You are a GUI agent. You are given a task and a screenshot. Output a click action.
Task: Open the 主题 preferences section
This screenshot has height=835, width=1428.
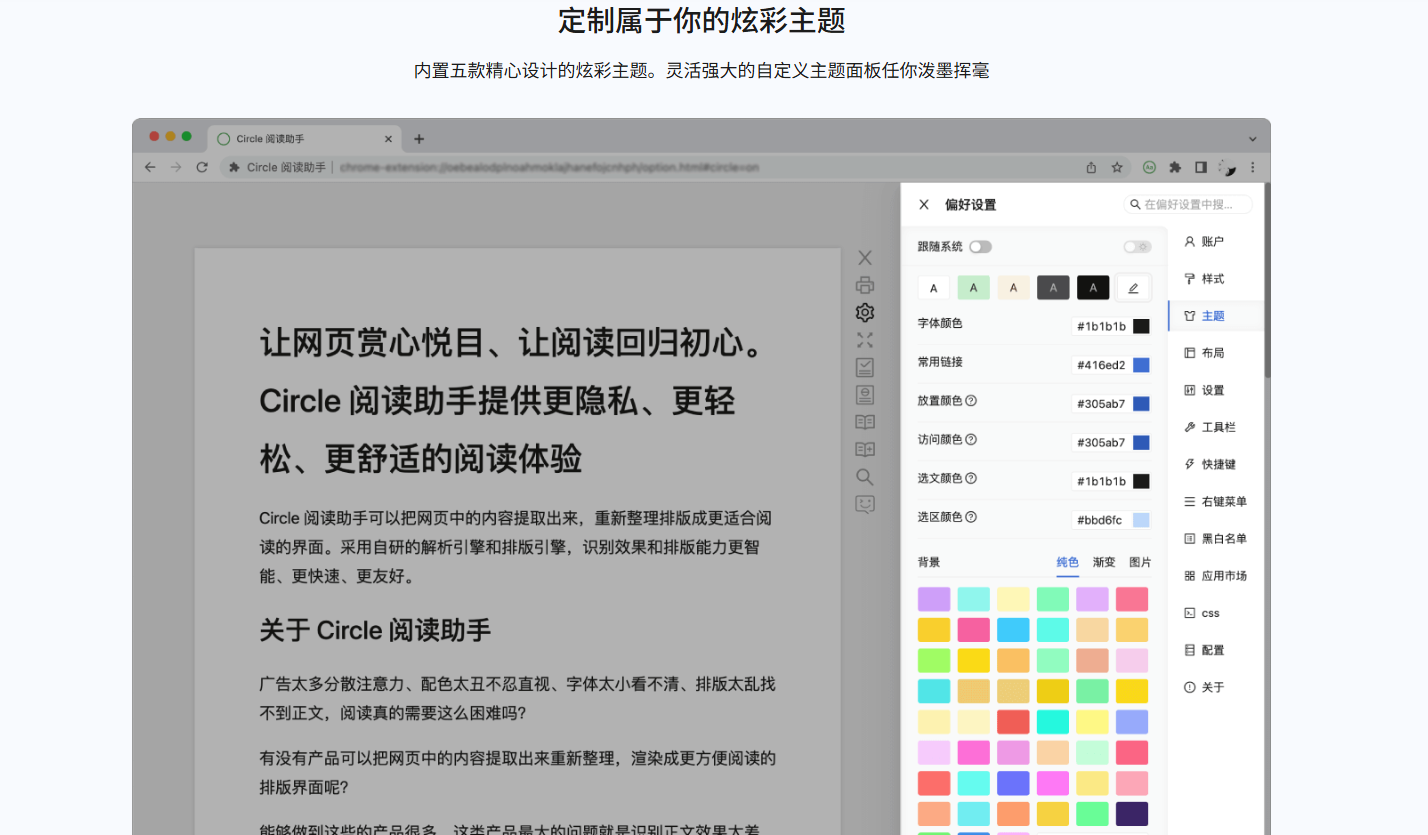point(1216,315)
